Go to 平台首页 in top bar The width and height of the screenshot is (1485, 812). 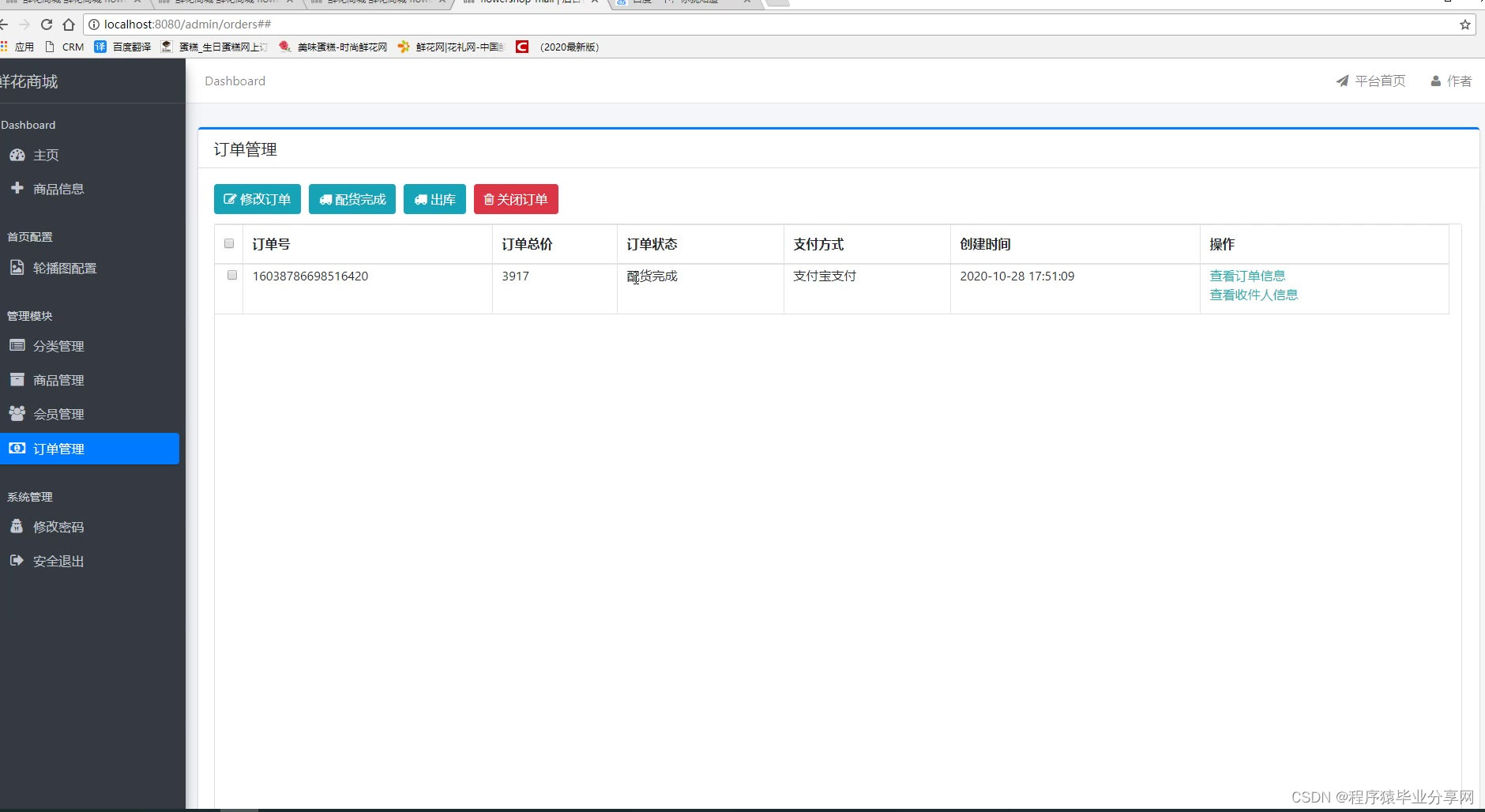[x=1371, y=81]
